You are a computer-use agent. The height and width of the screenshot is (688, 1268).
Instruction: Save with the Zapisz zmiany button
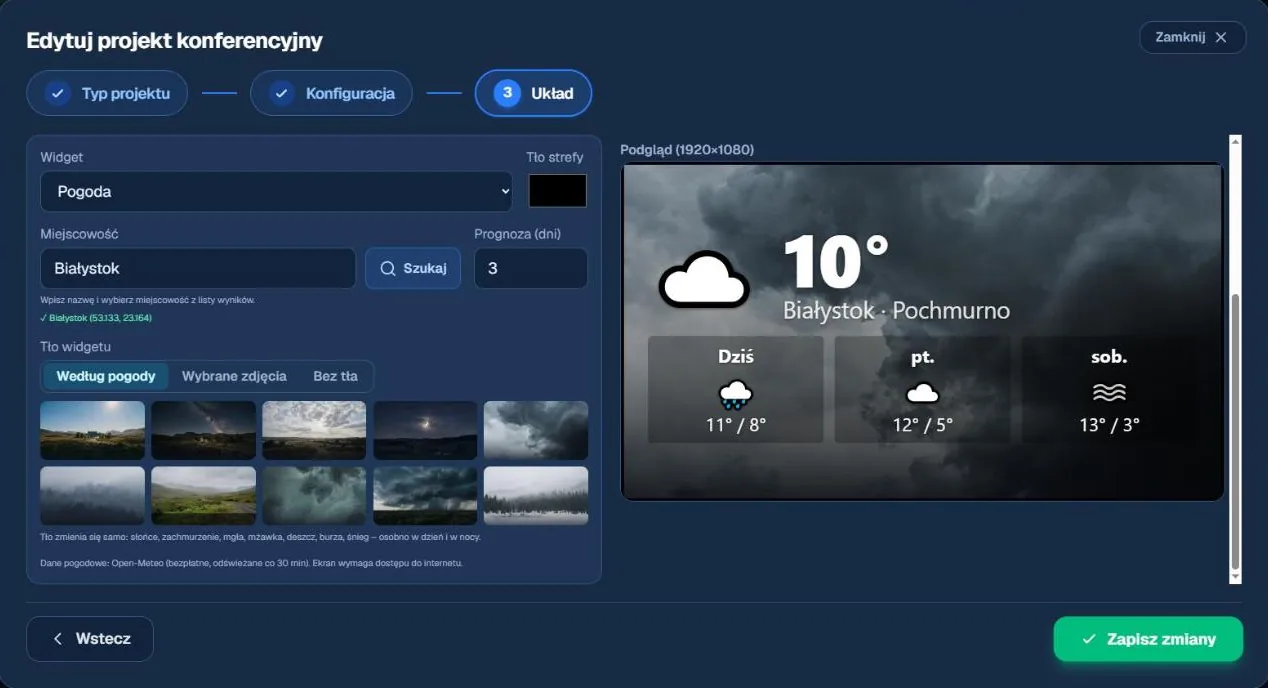(x=1148, y=639)
